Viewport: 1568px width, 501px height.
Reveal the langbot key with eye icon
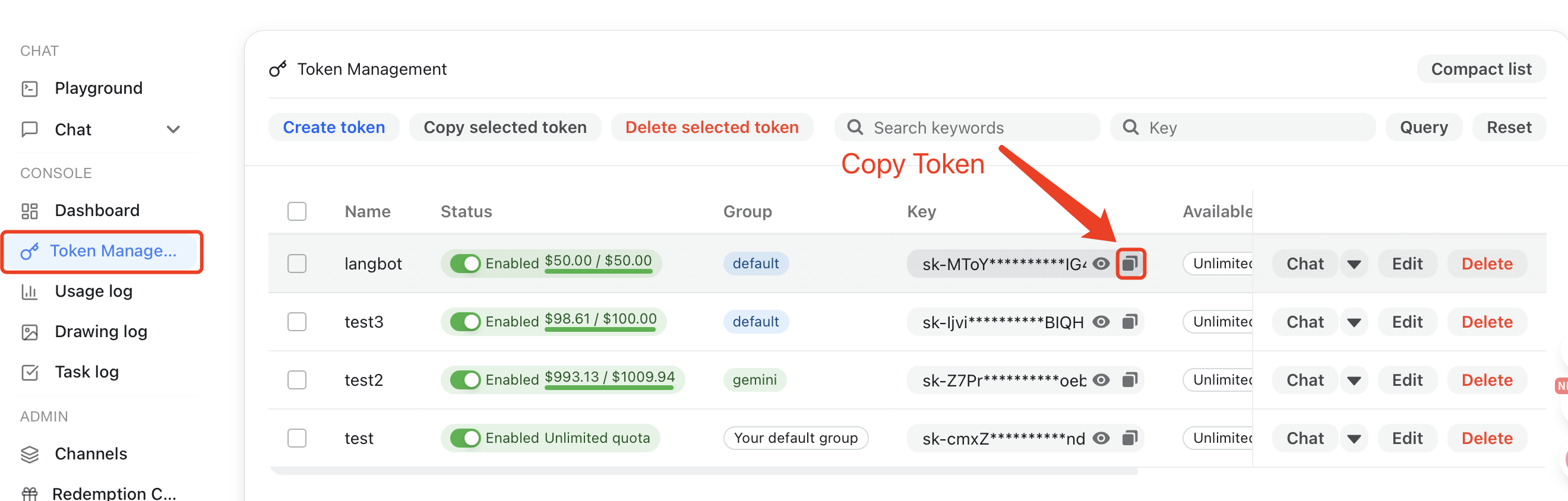click(x=1101, y=264)
